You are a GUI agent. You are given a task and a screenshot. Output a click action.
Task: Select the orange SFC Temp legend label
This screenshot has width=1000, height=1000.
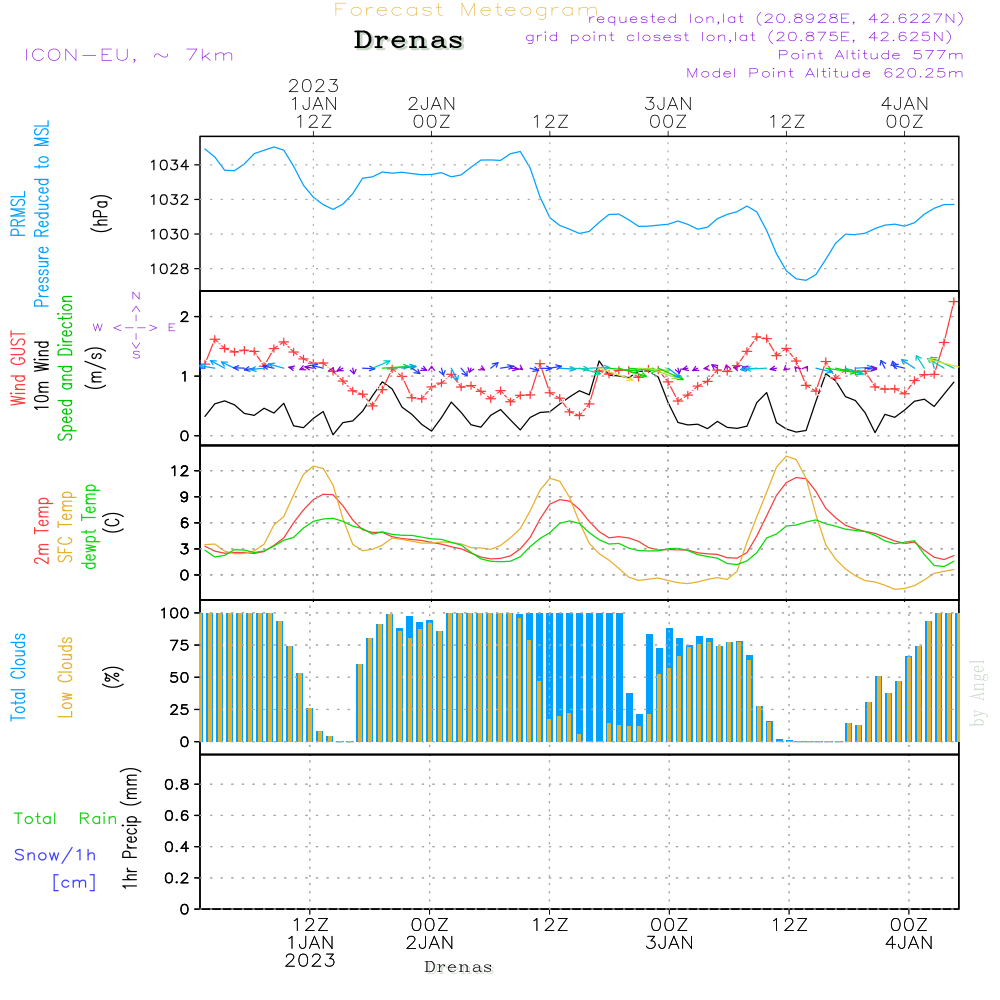pos(66,526)
